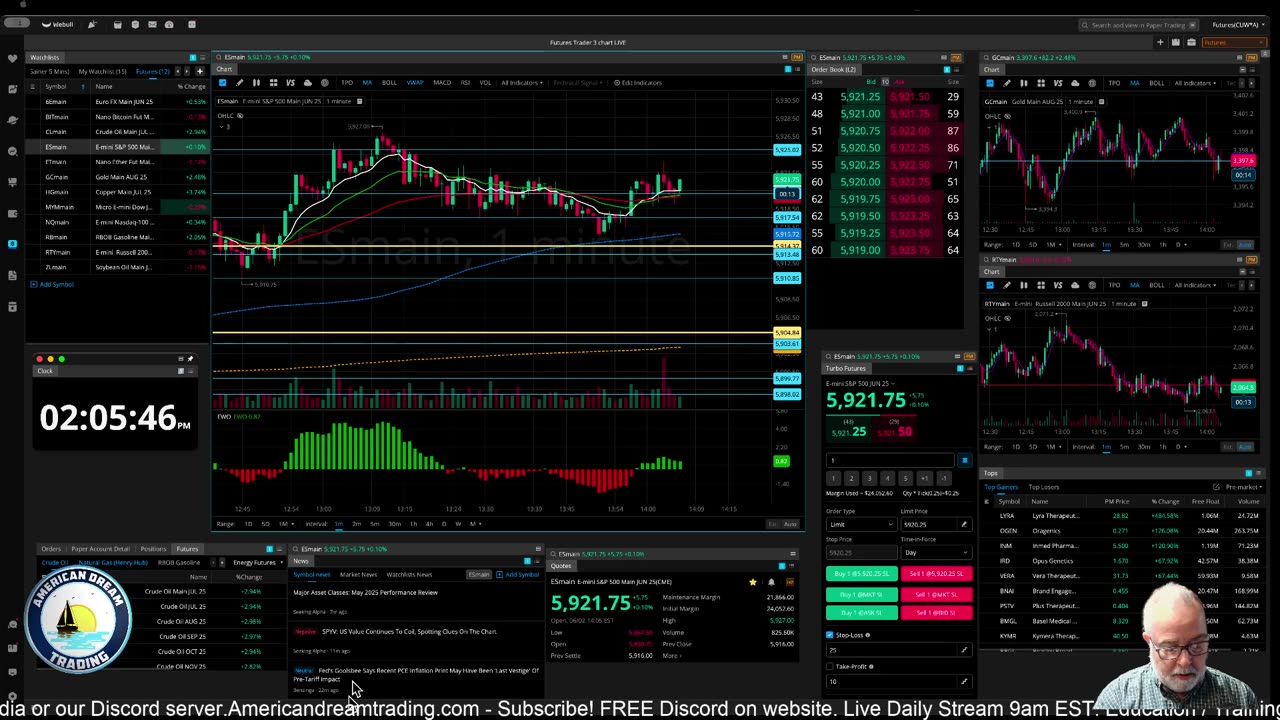Open the Order Type dropdown showing Limit
This screenshot has height=720, width=1280.
pyautogui.click(x=860, y=524)
